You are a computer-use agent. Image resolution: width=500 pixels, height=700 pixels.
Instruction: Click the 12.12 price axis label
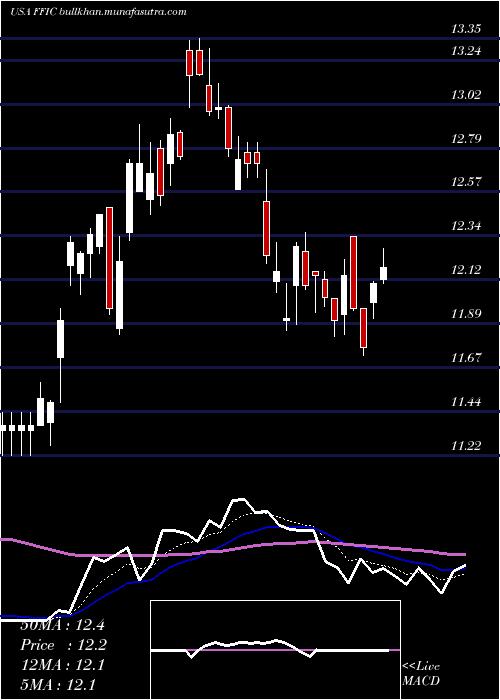click(x=466, y=270)
